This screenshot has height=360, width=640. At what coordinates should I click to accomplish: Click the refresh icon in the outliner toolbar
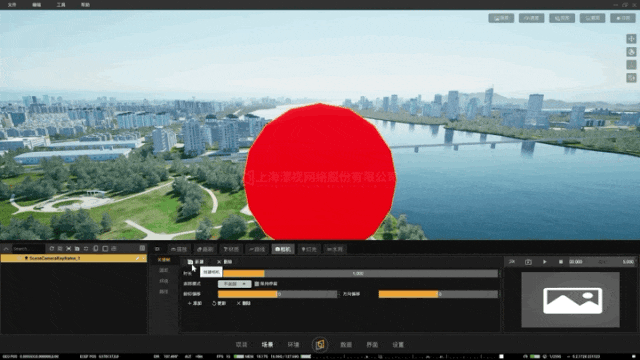(51, 249)
